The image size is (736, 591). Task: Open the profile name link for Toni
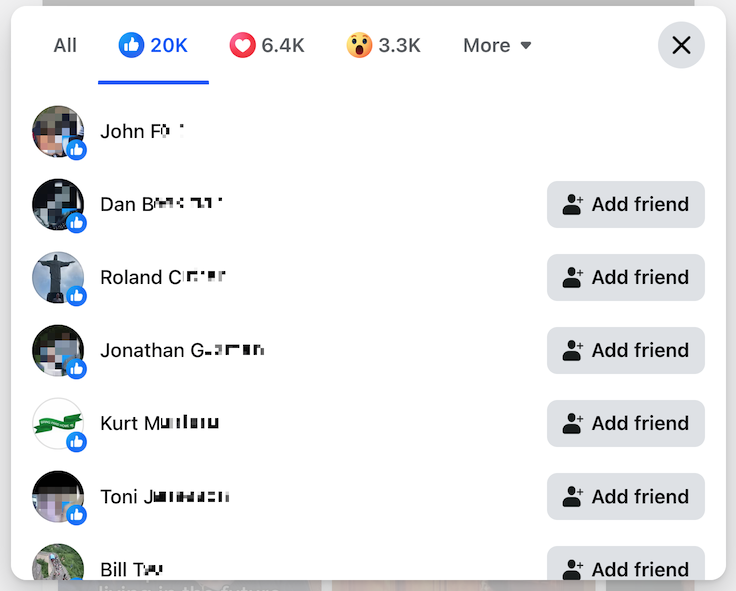165,497
